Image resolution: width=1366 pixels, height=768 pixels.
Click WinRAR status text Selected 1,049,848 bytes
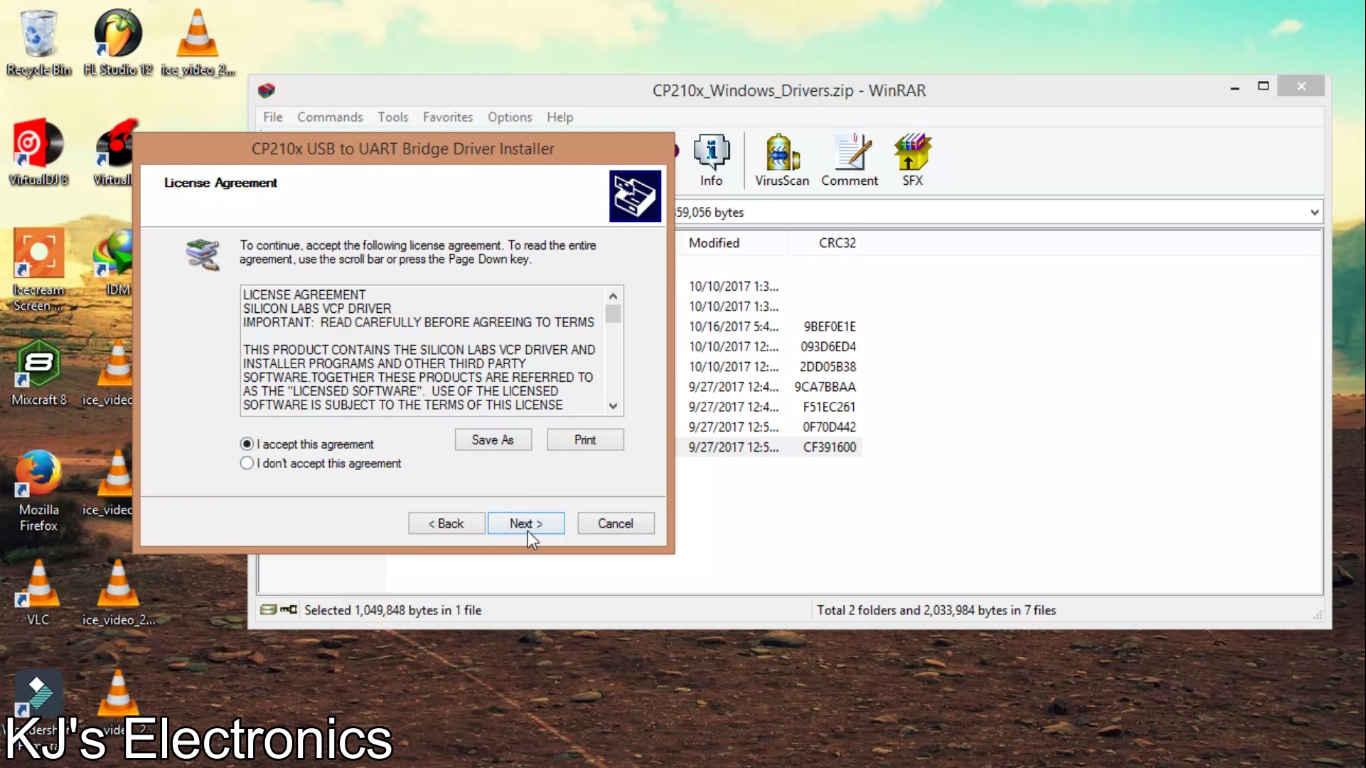[393, 610]
